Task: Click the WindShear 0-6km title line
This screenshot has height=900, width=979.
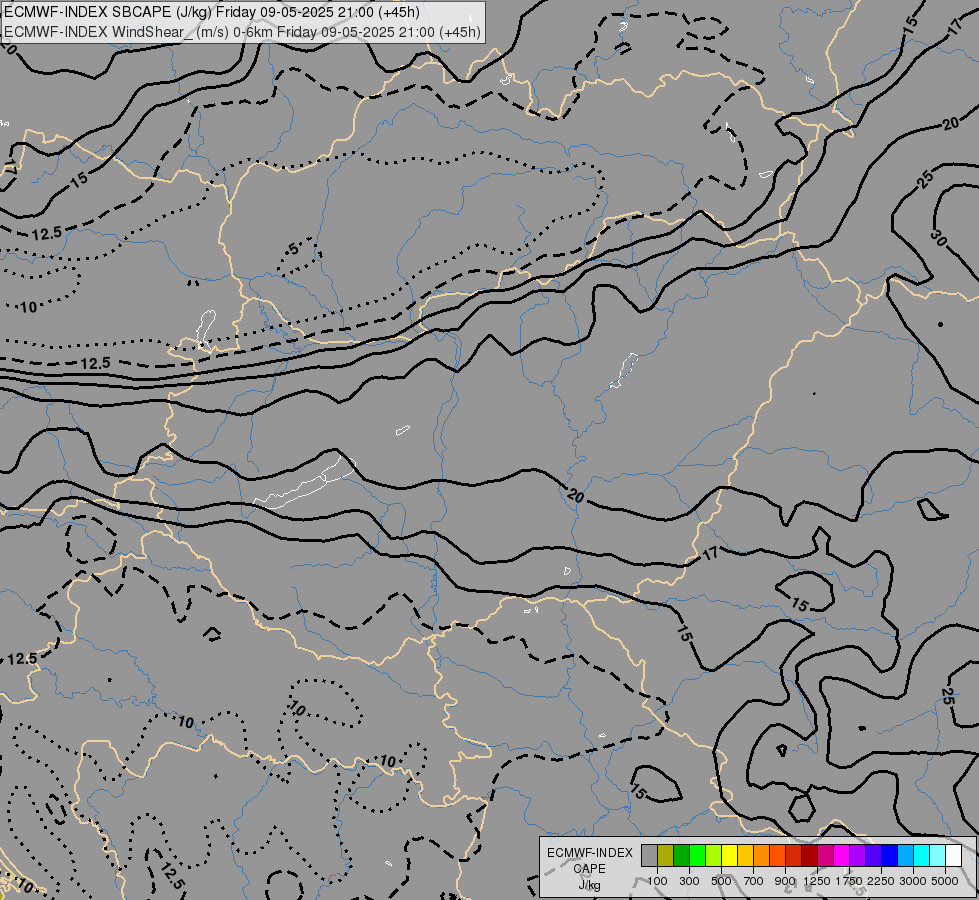Action: click(x=242, y=31)
